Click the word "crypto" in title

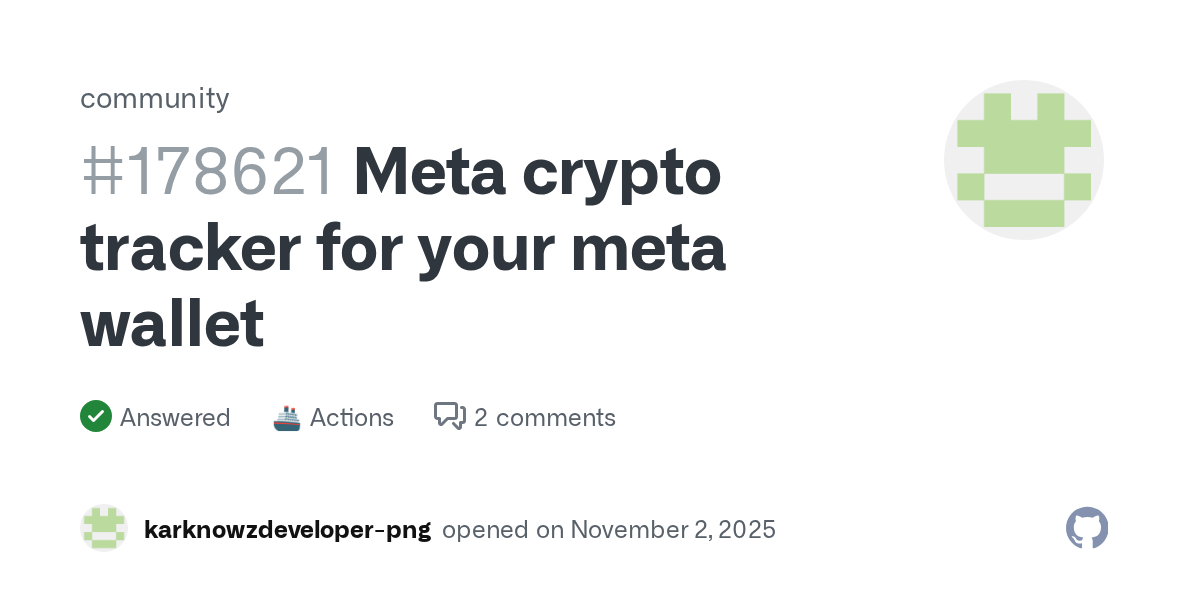click(x=620, y=172)
